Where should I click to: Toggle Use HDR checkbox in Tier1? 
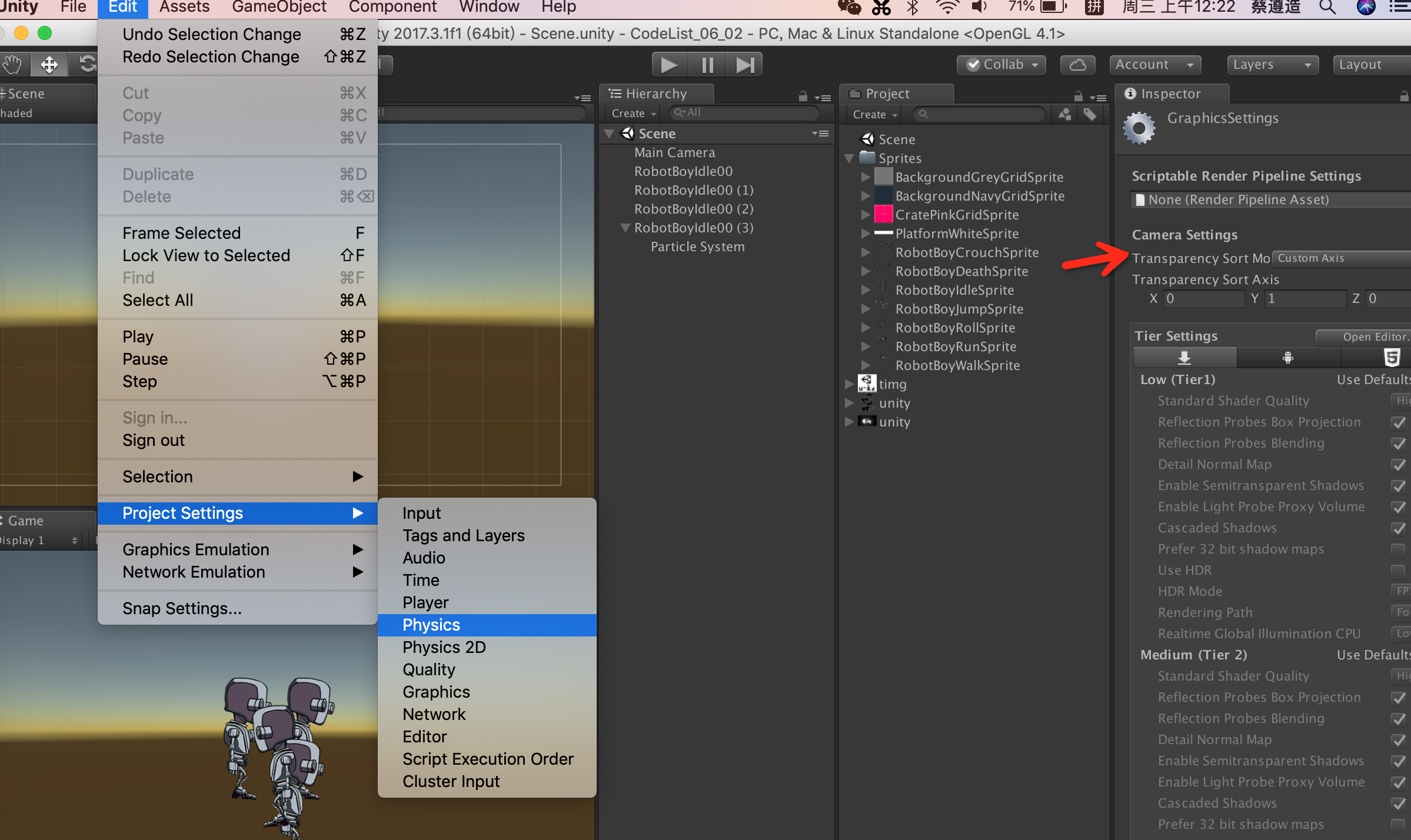[x=1398, y=571]
